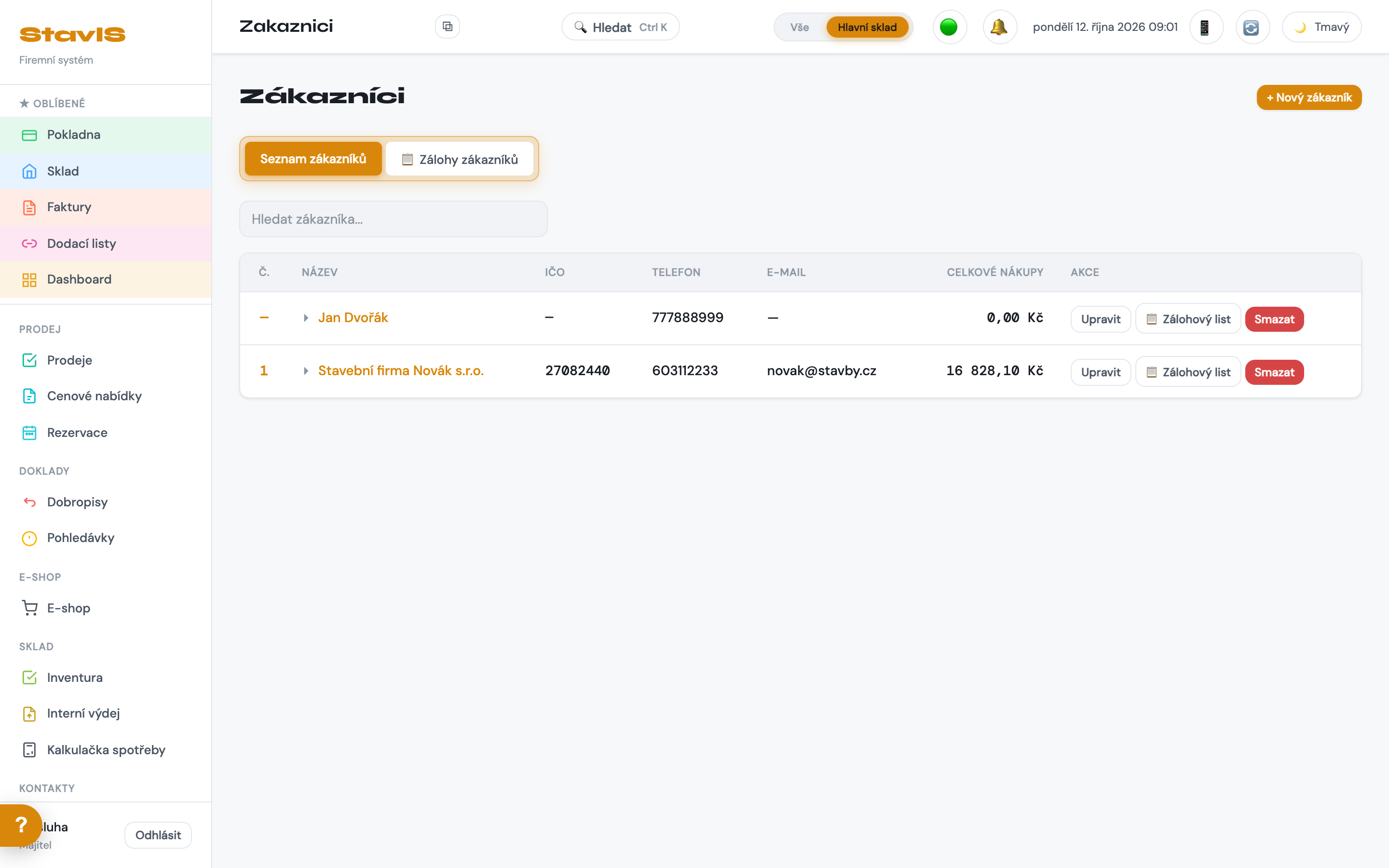Viewport: 1389px width, 868px height.
Task: Click the refresh sync icon in header
Action: (x=1252, y=27)
